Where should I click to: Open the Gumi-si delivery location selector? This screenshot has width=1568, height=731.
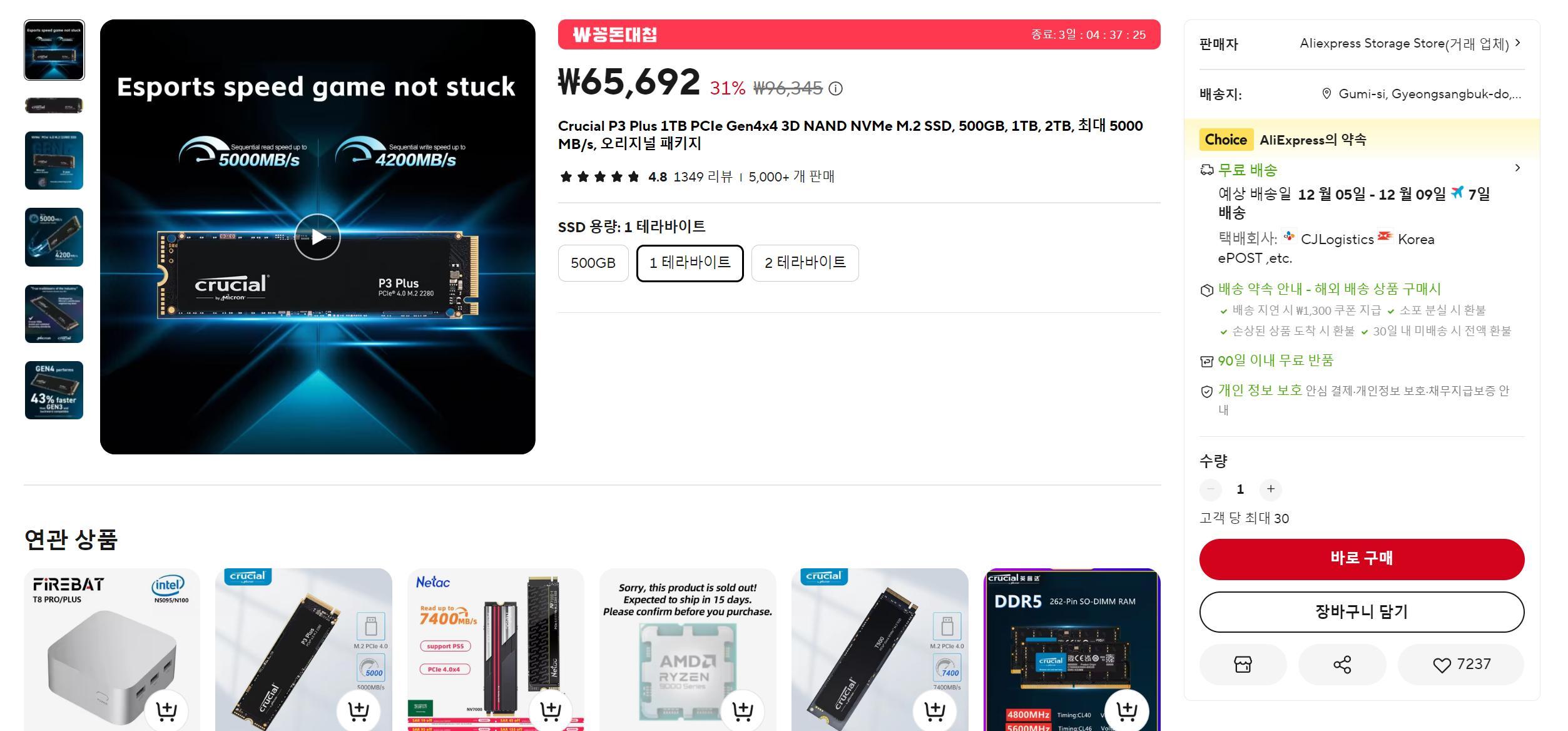click(1423, 94)
